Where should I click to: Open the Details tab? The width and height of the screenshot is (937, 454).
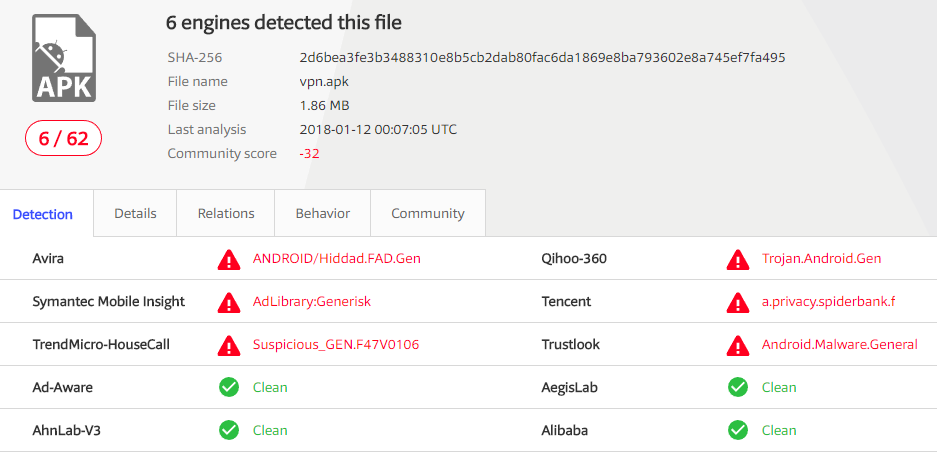tap(135, 213)
